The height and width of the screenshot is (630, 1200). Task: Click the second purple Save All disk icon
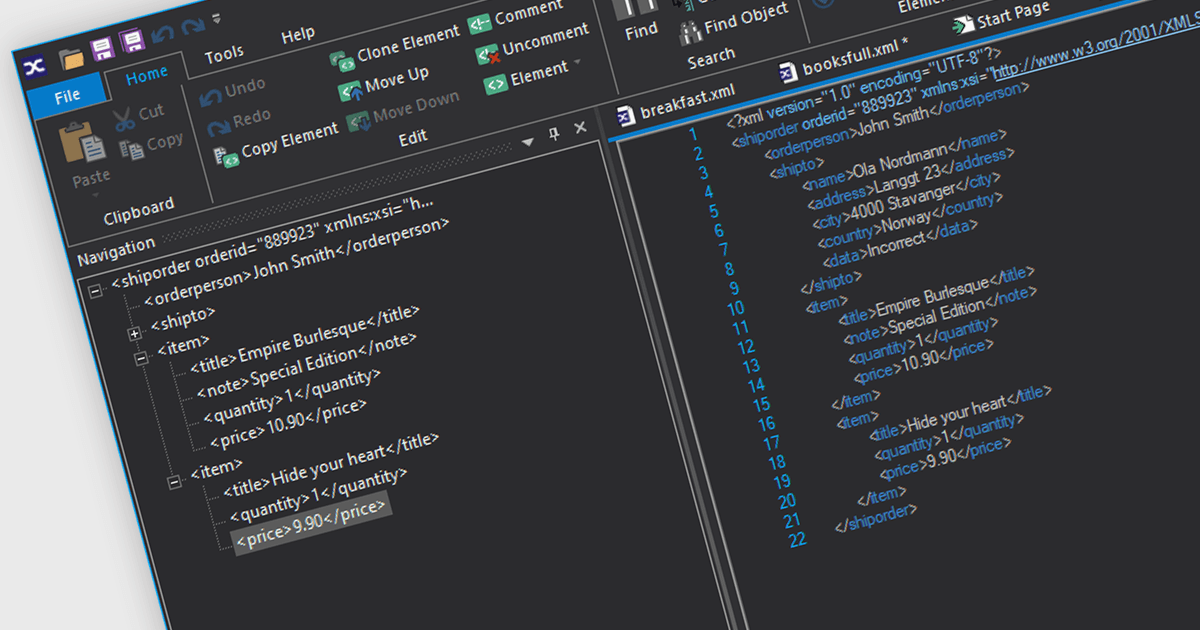coord(132,42)
